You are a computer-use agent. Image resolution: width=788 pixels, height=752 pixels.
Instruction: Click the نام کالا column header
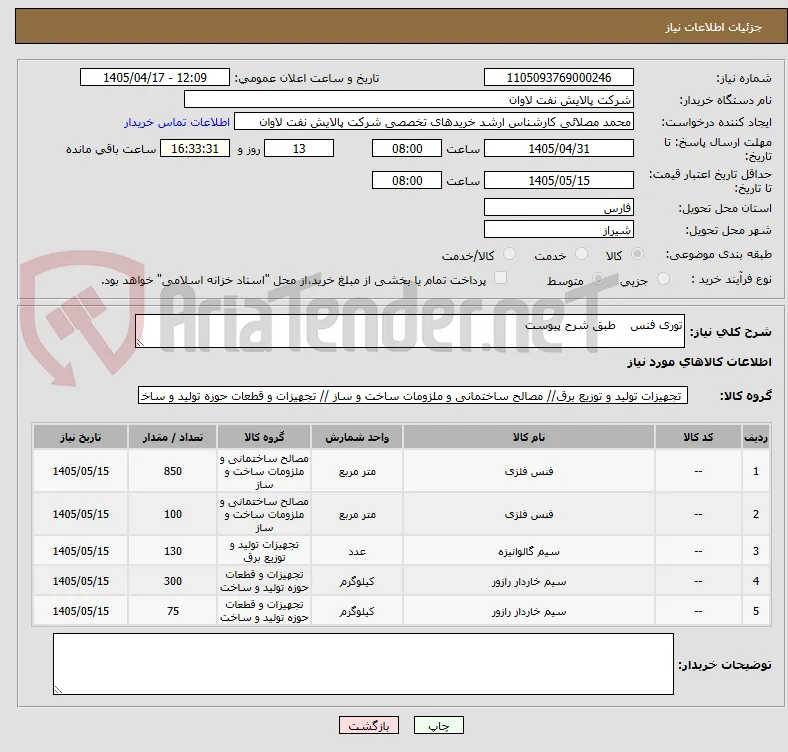click(x=529, y=437)
